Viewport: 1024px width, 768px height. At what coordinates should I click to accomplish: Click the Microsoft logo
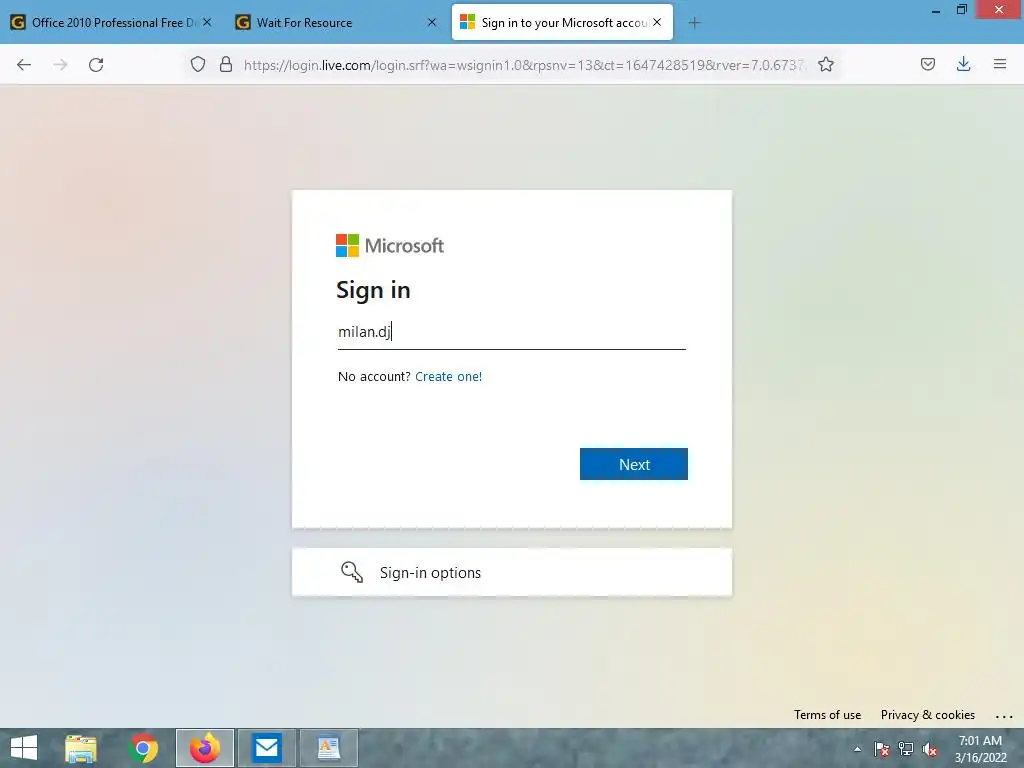[x=390, y=246]
